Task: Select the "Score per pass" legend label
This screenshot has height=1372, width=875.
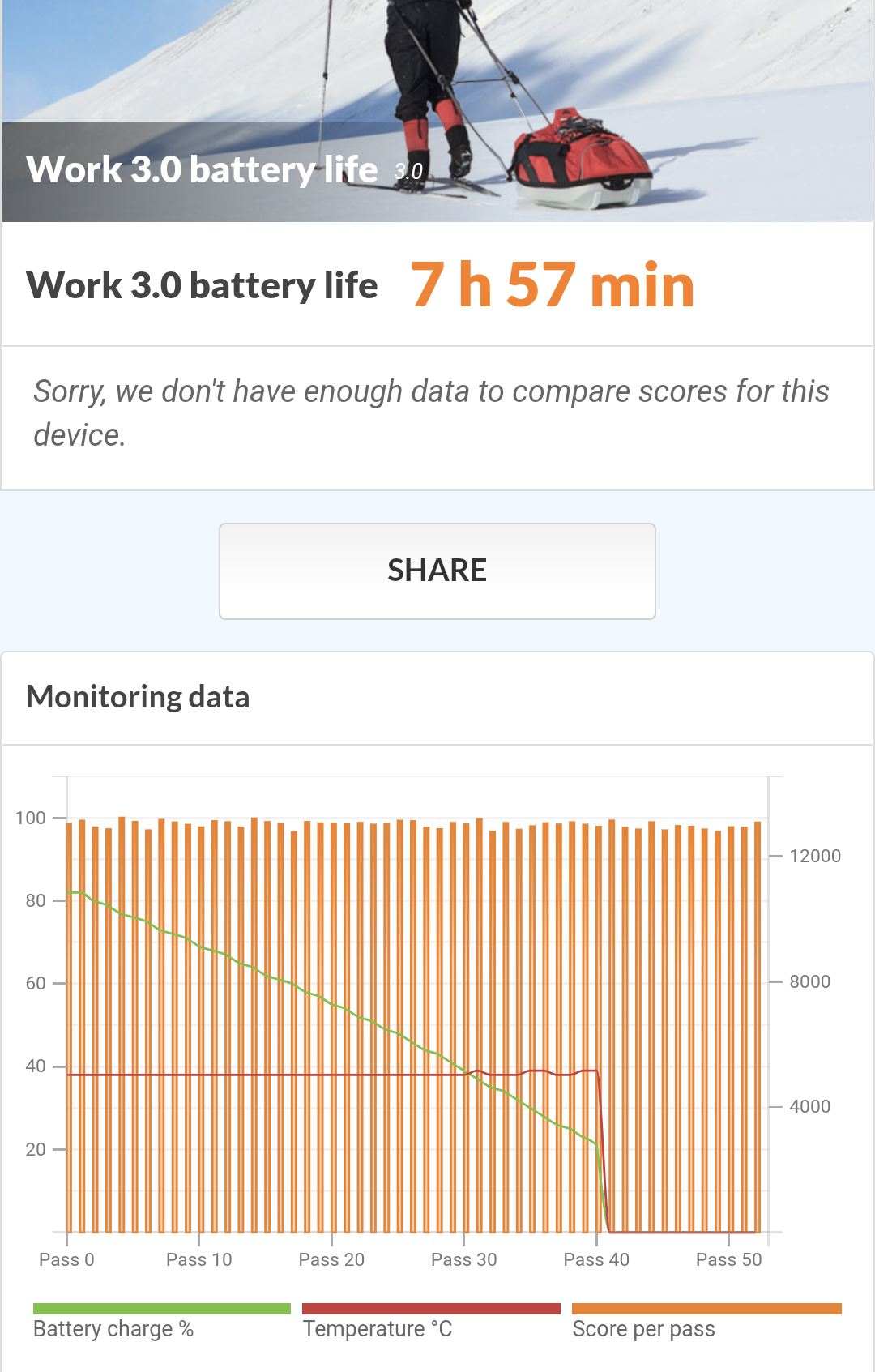Action: [x=643, y=1329]
